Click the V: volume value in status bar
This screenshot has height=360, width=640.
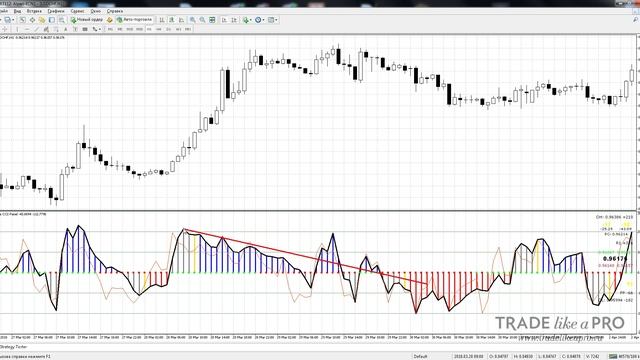[593, 356]
